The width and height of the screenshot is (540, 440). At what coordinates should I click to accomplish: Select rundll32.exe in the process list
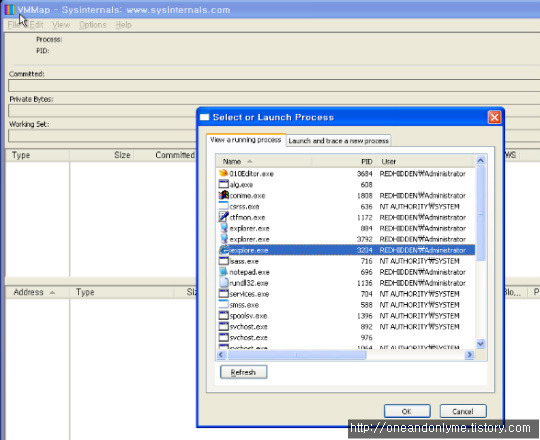(249, 283)
